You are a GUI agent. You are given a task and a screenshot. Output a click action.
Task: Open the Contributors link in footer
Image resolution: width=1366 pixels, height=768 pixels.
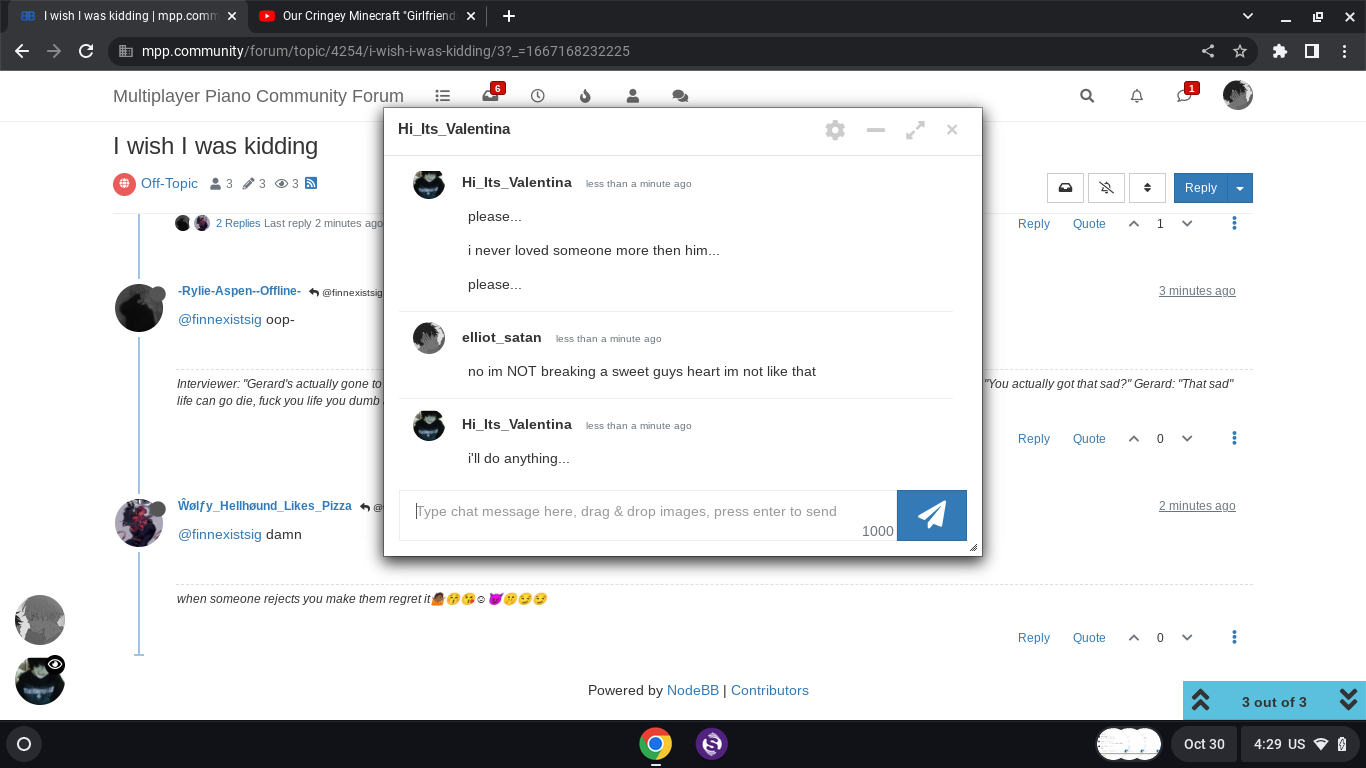click(x=770, y=690)
